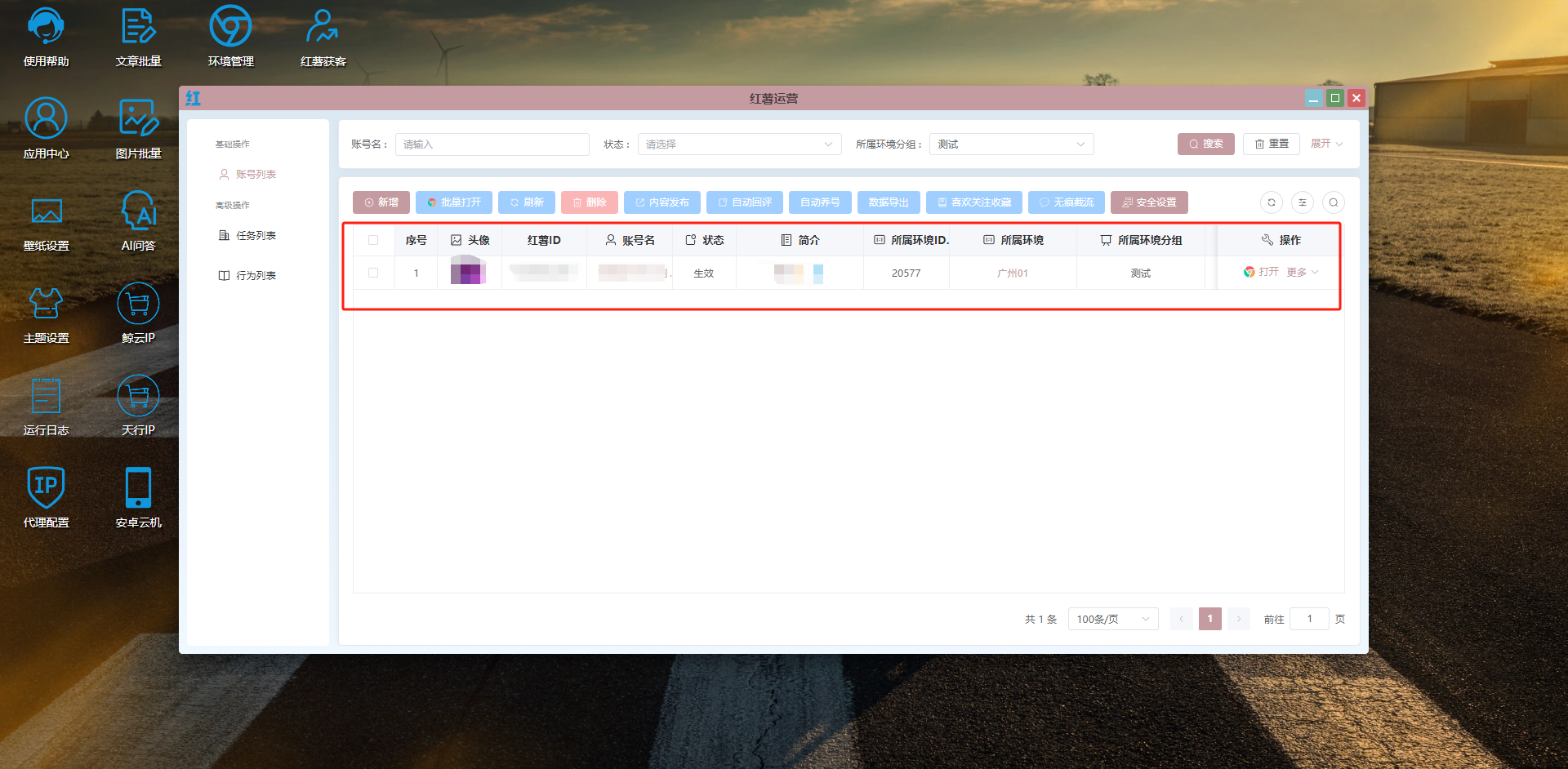Launch 环境管理 from the desktop
The width and height of the screenshot is (1568, 769).
(x=230, y=37)
